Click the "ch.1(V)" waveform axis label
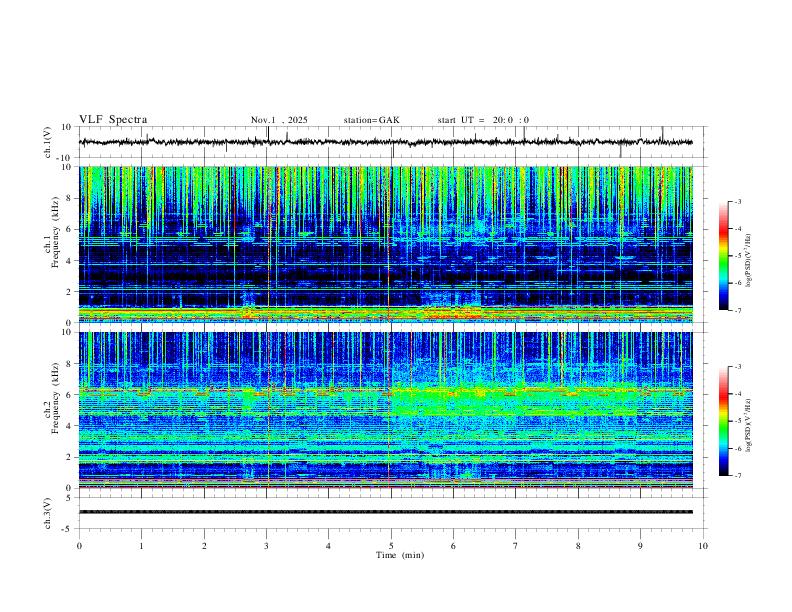This screenshot has width=792, height=612. (48, 142)
